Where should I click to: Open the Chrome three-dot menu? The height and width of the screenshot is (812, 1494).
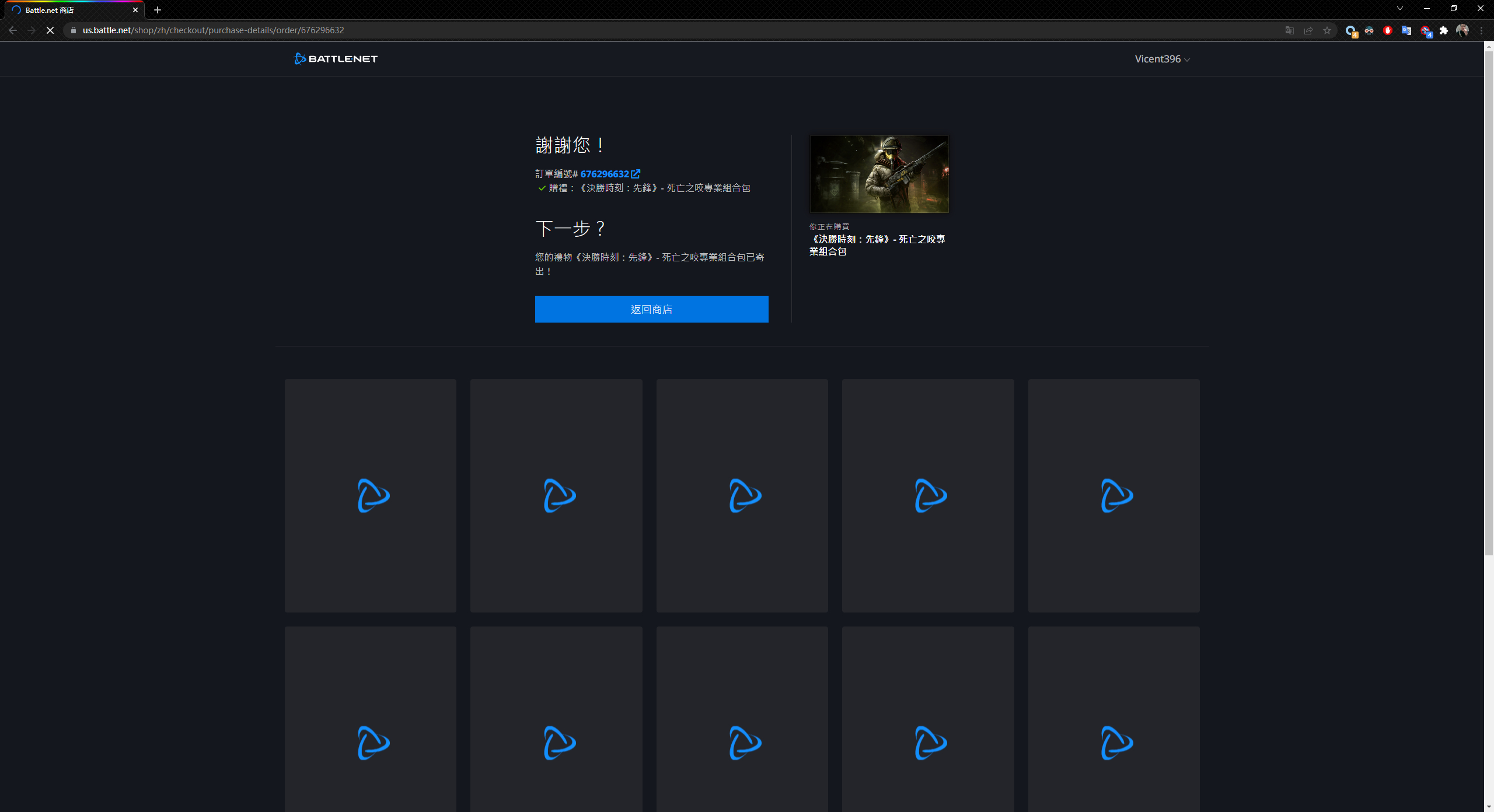pos(1481,30)
